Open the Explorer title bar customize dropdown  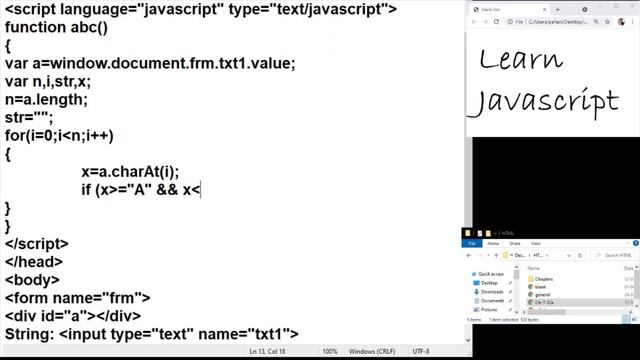click(495, 233)
